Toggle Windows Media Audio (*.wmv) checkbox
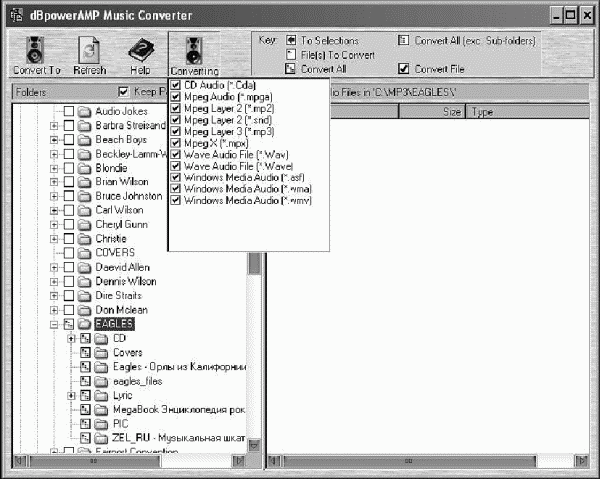Viewport: 600px width, 479px height. pyautogui.click(x=175, y=200)
